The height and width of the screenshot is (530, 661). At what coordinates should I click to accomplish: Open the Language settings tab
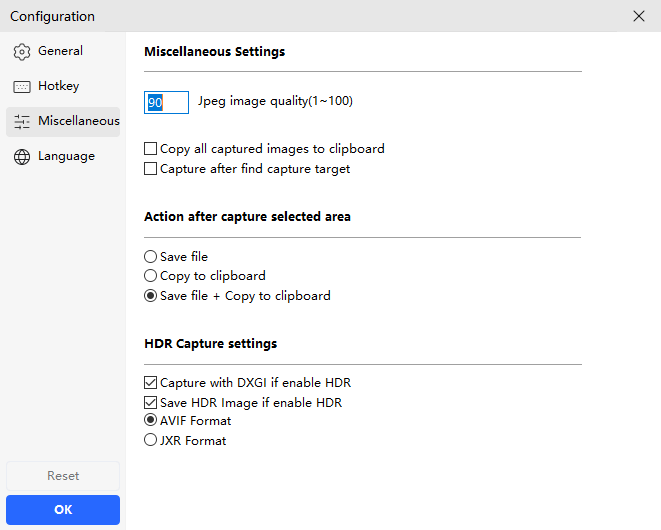pos(66,157)
